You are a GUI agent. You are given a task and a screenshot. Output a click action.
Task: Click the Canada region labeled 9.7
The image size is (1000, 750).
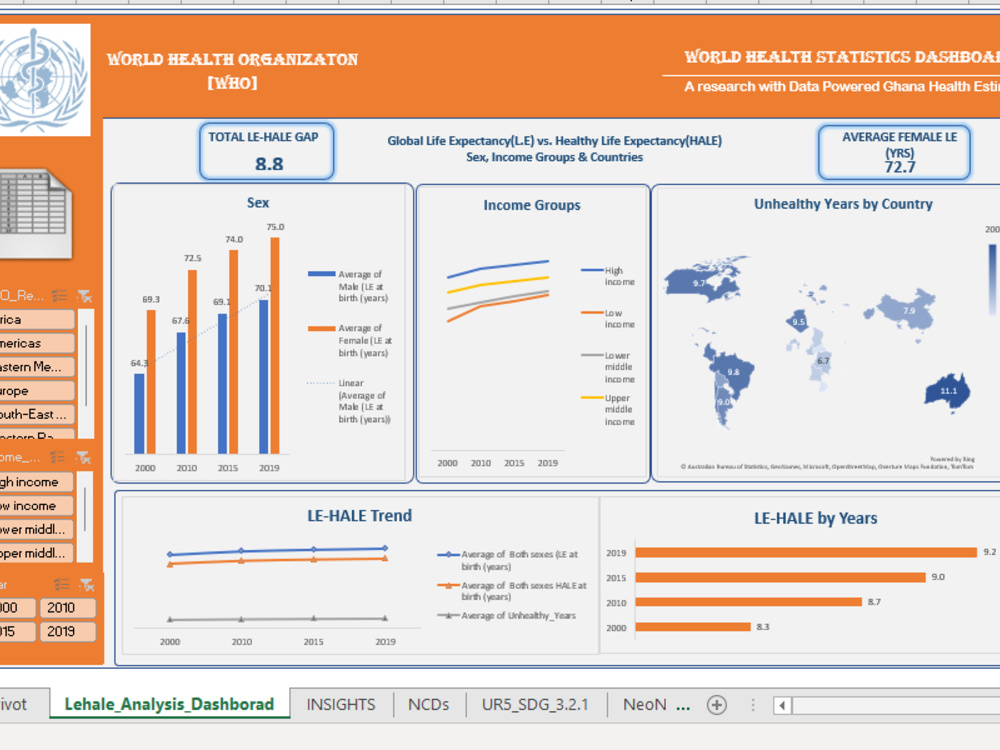[700, 283]
